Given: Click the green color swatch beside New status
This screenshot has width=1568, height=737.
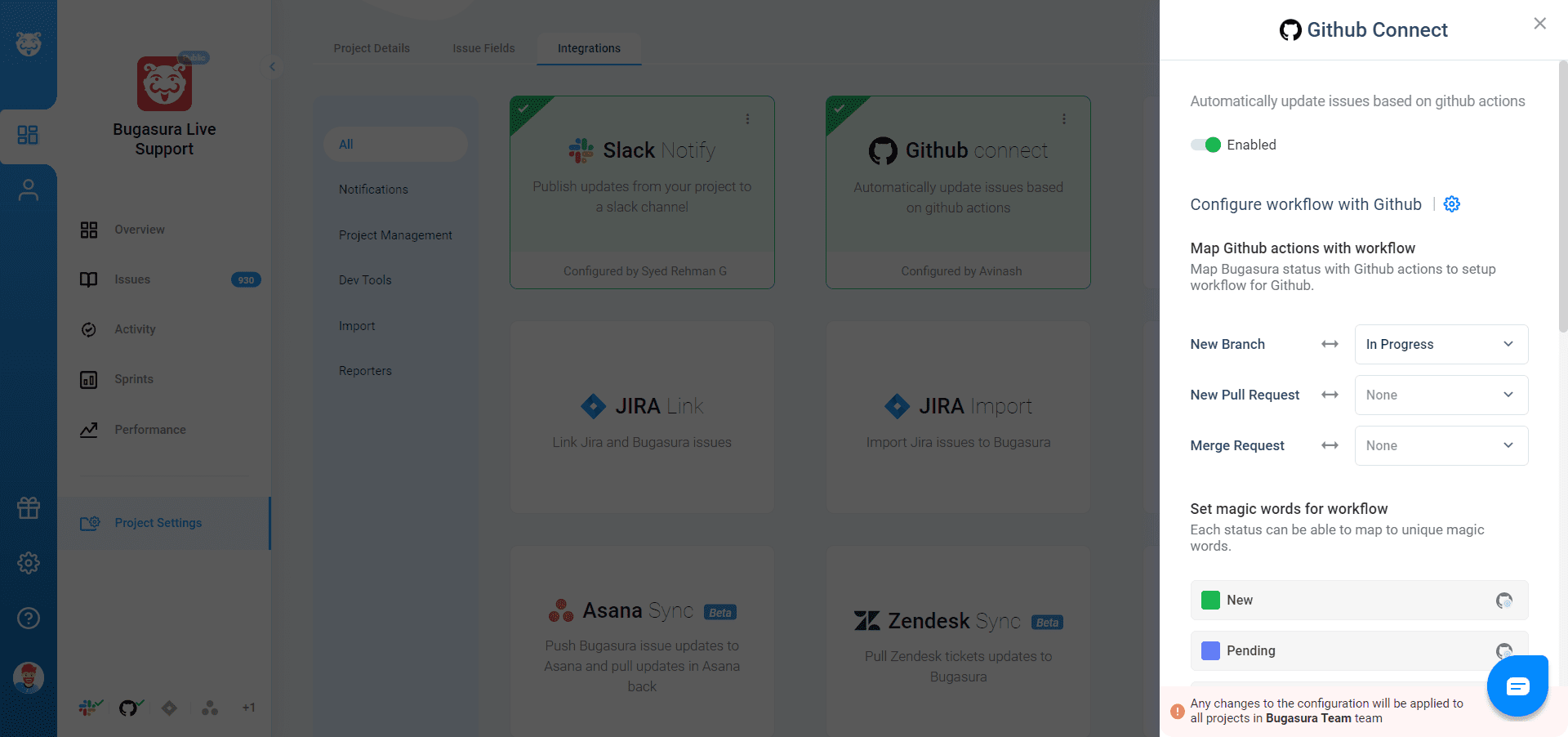Looking at the screenshot, I should click(x=1210, y=601).
